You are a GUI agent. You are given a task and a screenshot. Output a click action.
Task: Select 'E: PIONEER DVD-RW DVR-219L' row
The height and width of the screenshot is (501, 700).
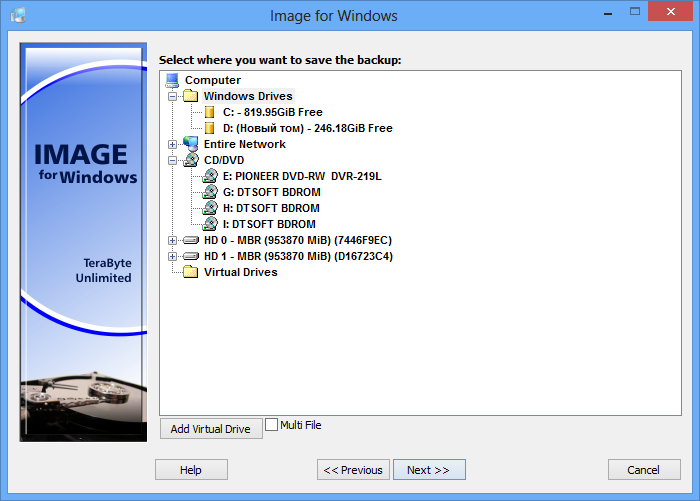click(302, 176)
